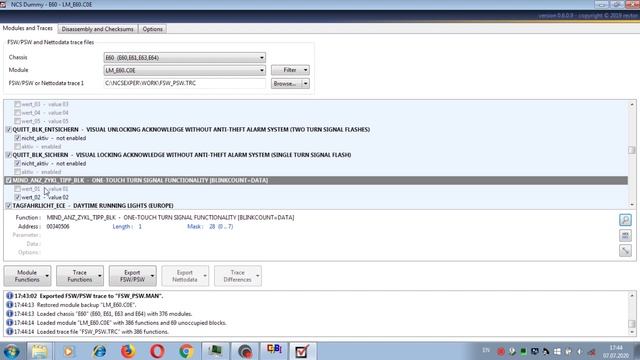
Task: Click the log panel scroll-up arrow
Action: tap(632, 295)
